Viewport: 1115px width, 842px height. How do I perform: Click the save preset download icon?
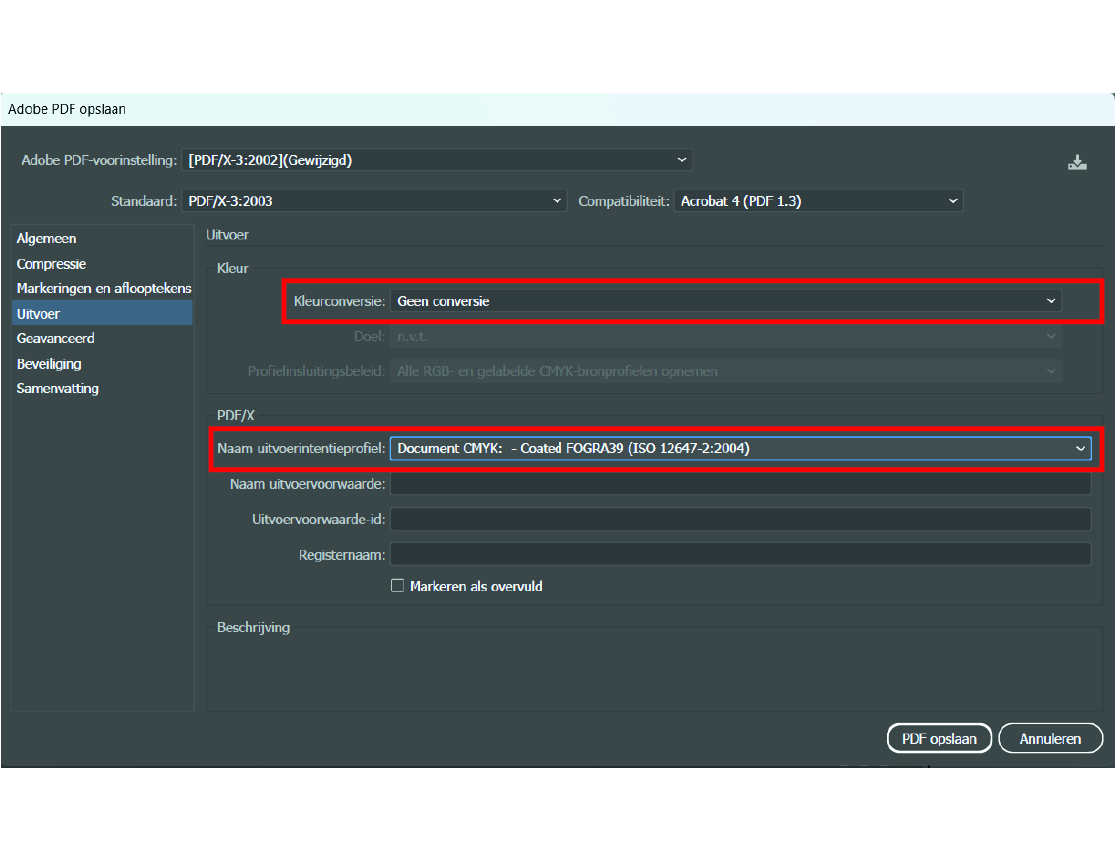coord(1077,162)
